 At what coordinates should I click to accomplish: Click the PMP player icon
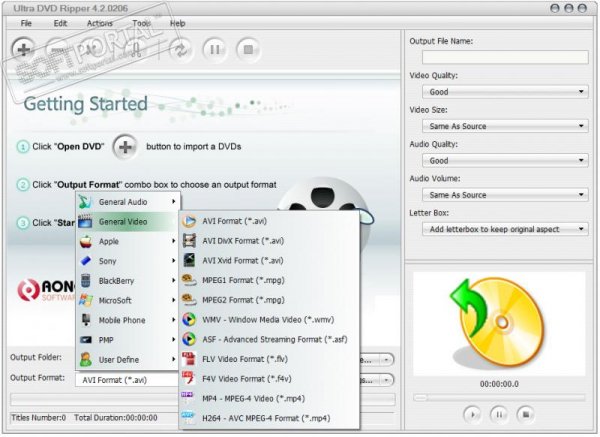point(86,340)
